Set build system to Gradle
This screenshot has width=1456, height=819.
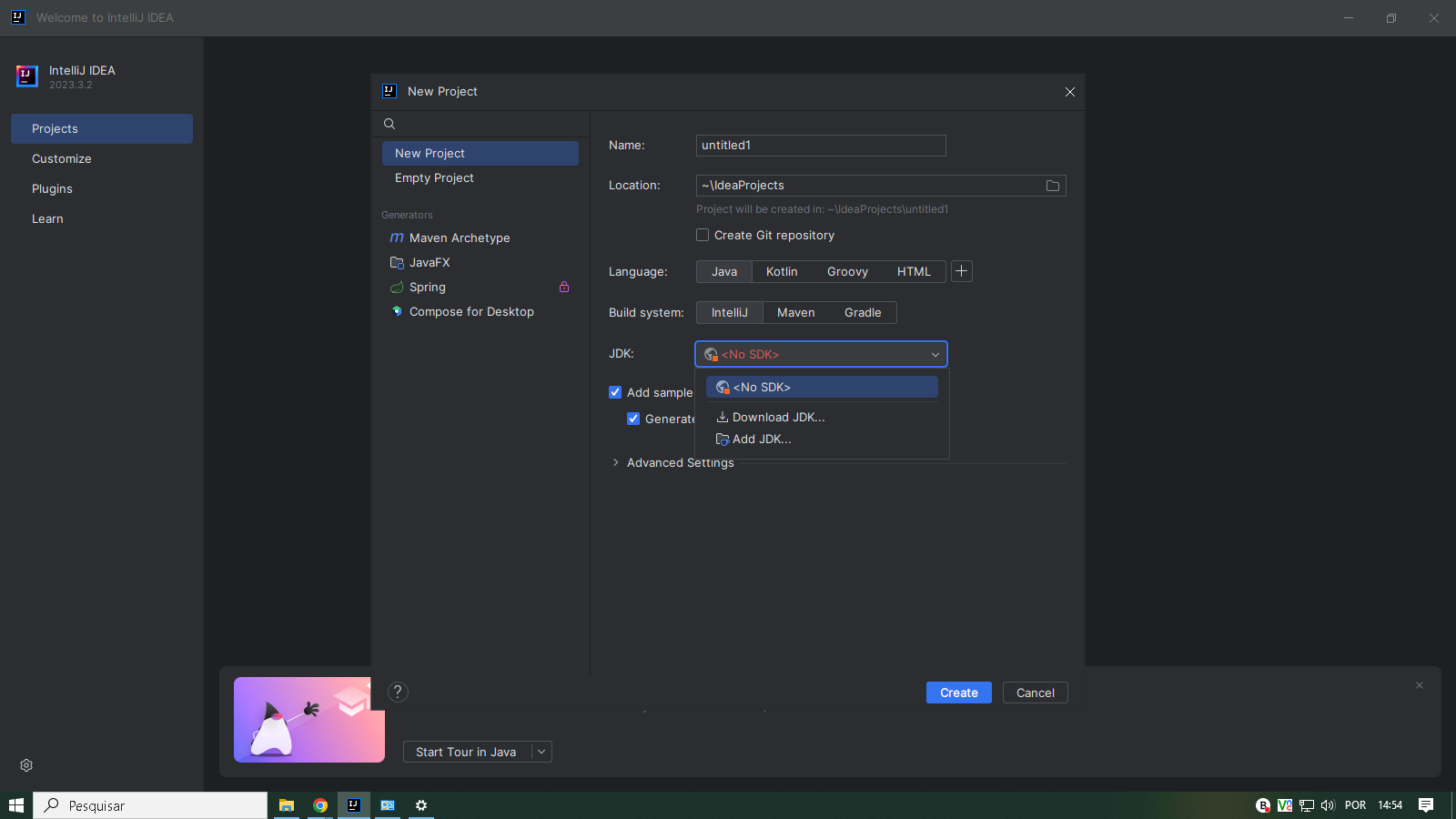coord(863,312)
